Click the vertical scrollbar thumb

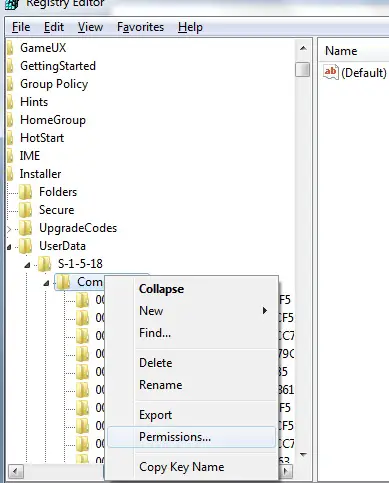[x=302, y=69]
